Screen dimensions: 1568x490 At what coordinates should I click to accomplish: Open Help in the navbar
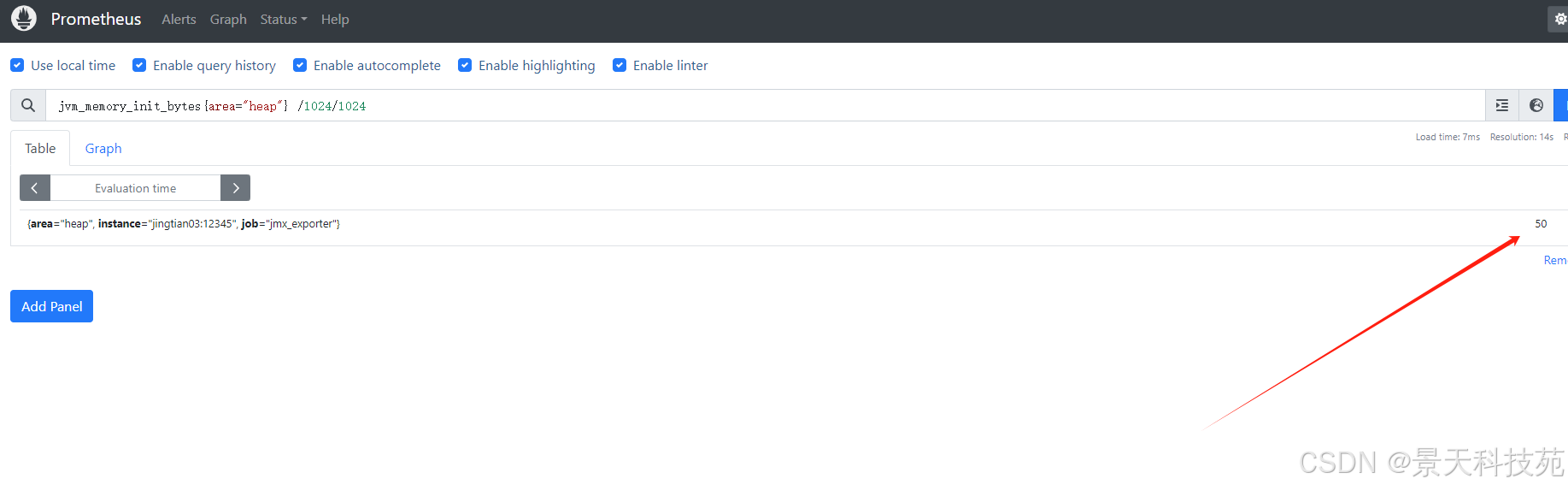335,19
